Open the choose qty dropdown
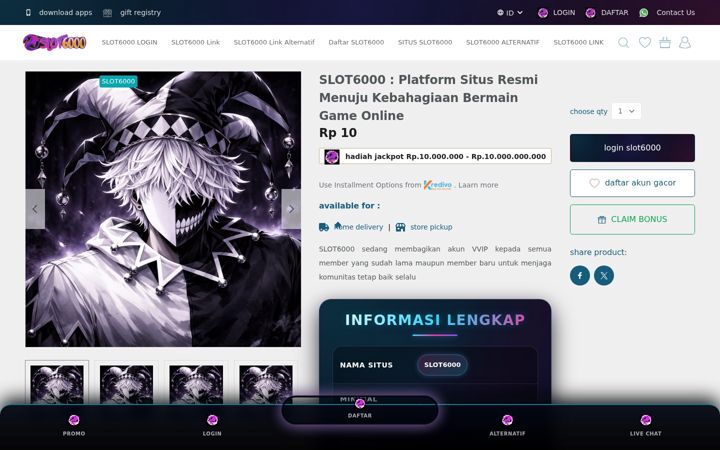Viewport: 720px width, 450px height. point(626,111)
